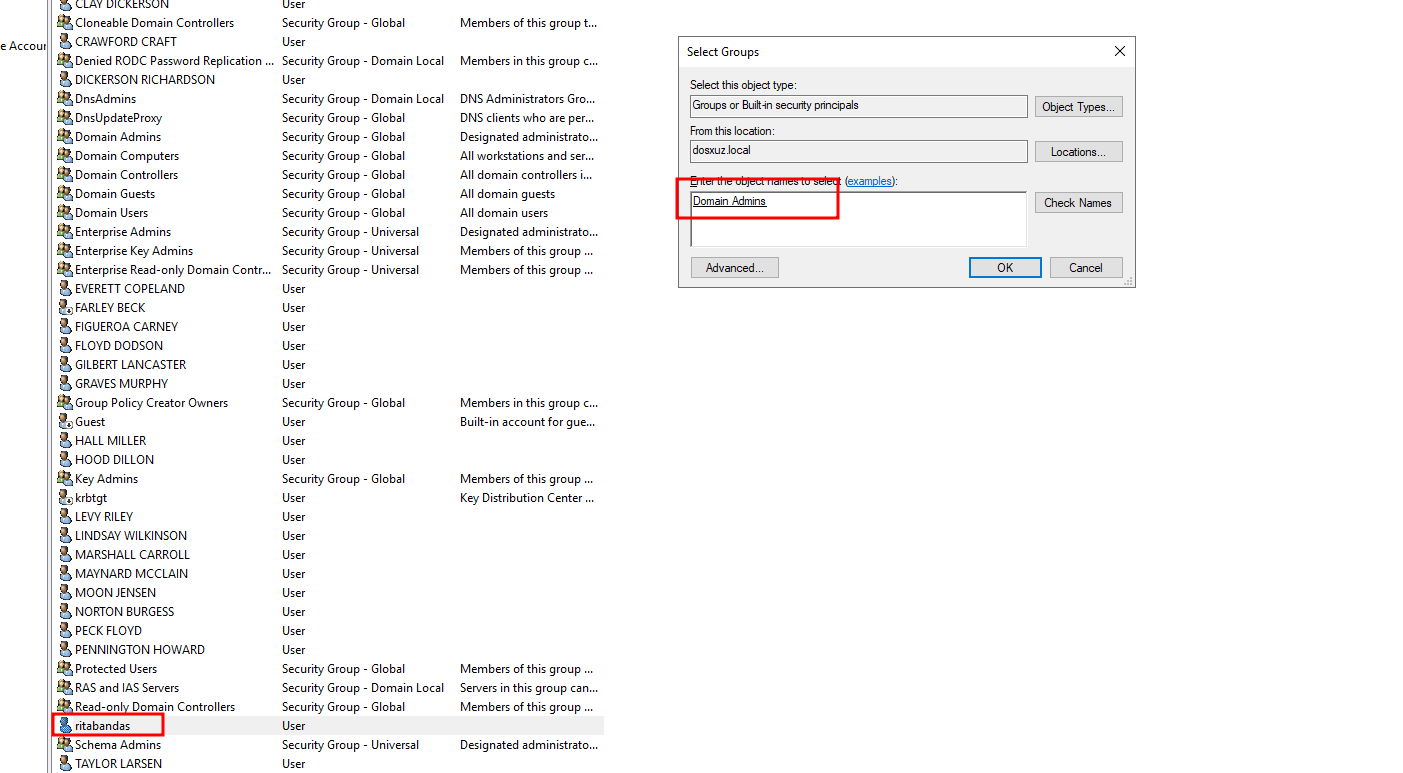Click the Schema Admins group icon
This screenshot has height=773, width=1403.
pyautogui.click(x=65, y=745)
